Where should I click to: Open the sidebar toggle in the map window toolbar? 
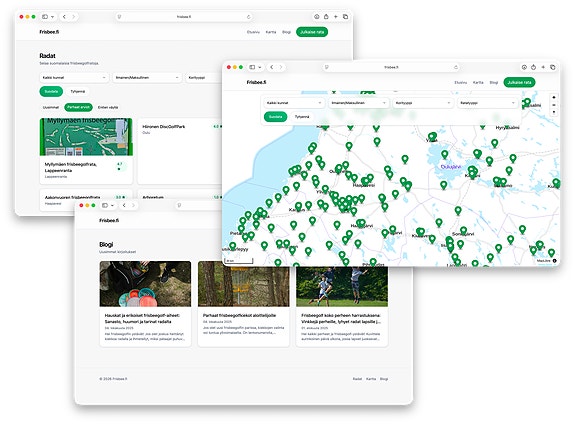(x=253, y=67)
